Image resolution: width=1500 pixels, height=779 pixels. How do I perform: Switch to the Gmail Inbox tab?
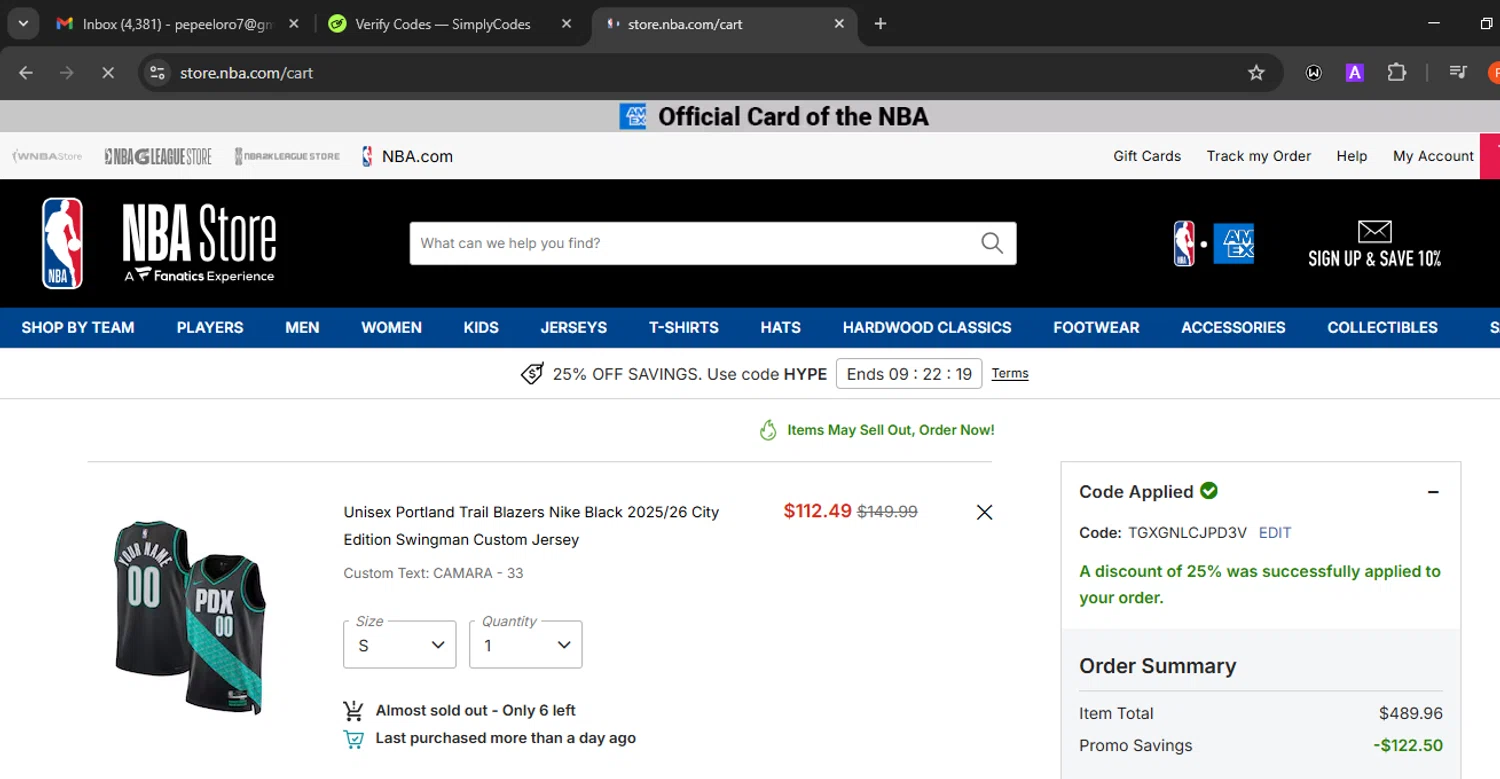(178, 24)
